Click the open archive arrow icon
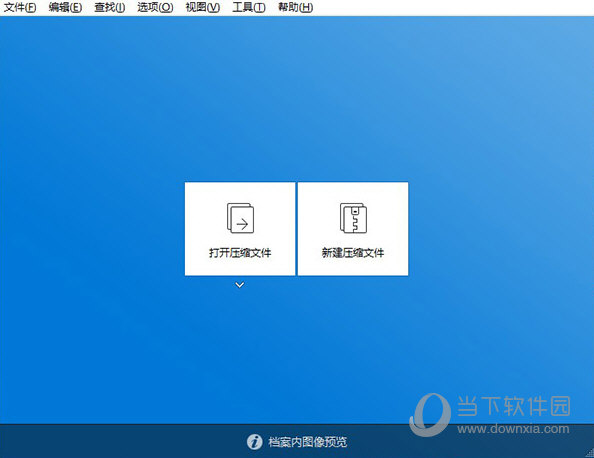 240,218
